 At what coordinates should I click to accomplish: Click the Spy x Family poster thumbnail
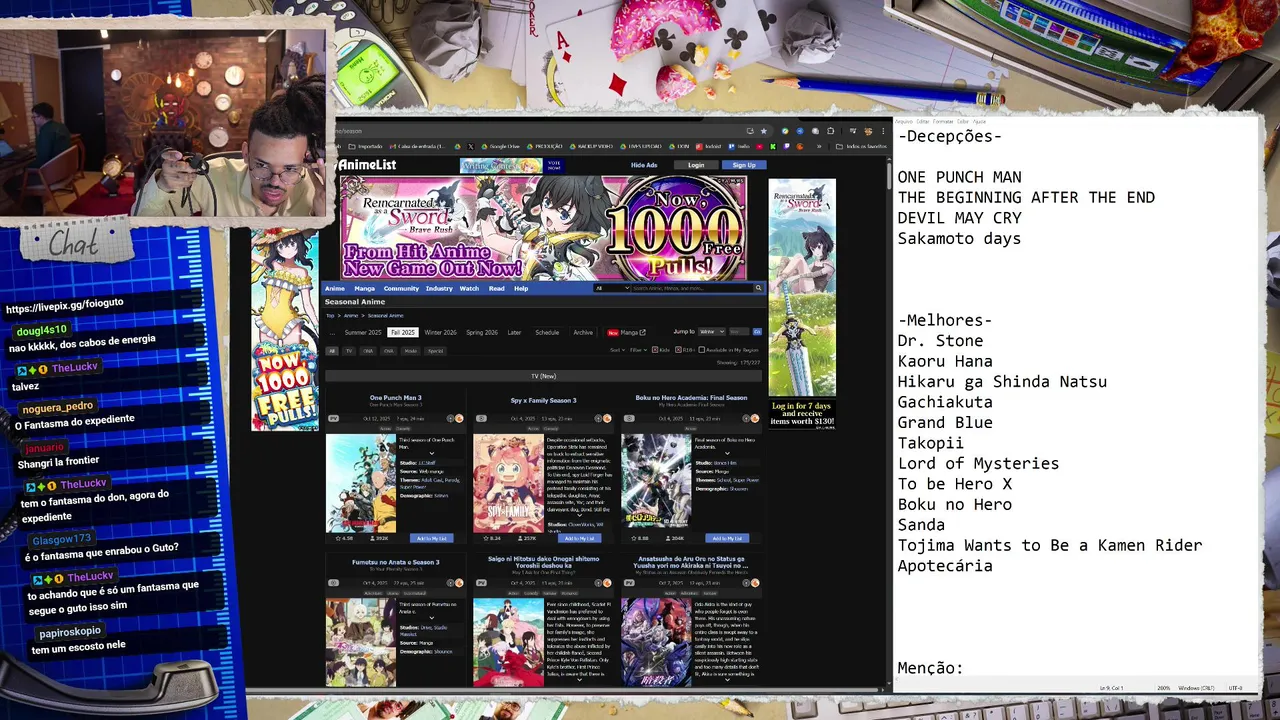[508, 483]
